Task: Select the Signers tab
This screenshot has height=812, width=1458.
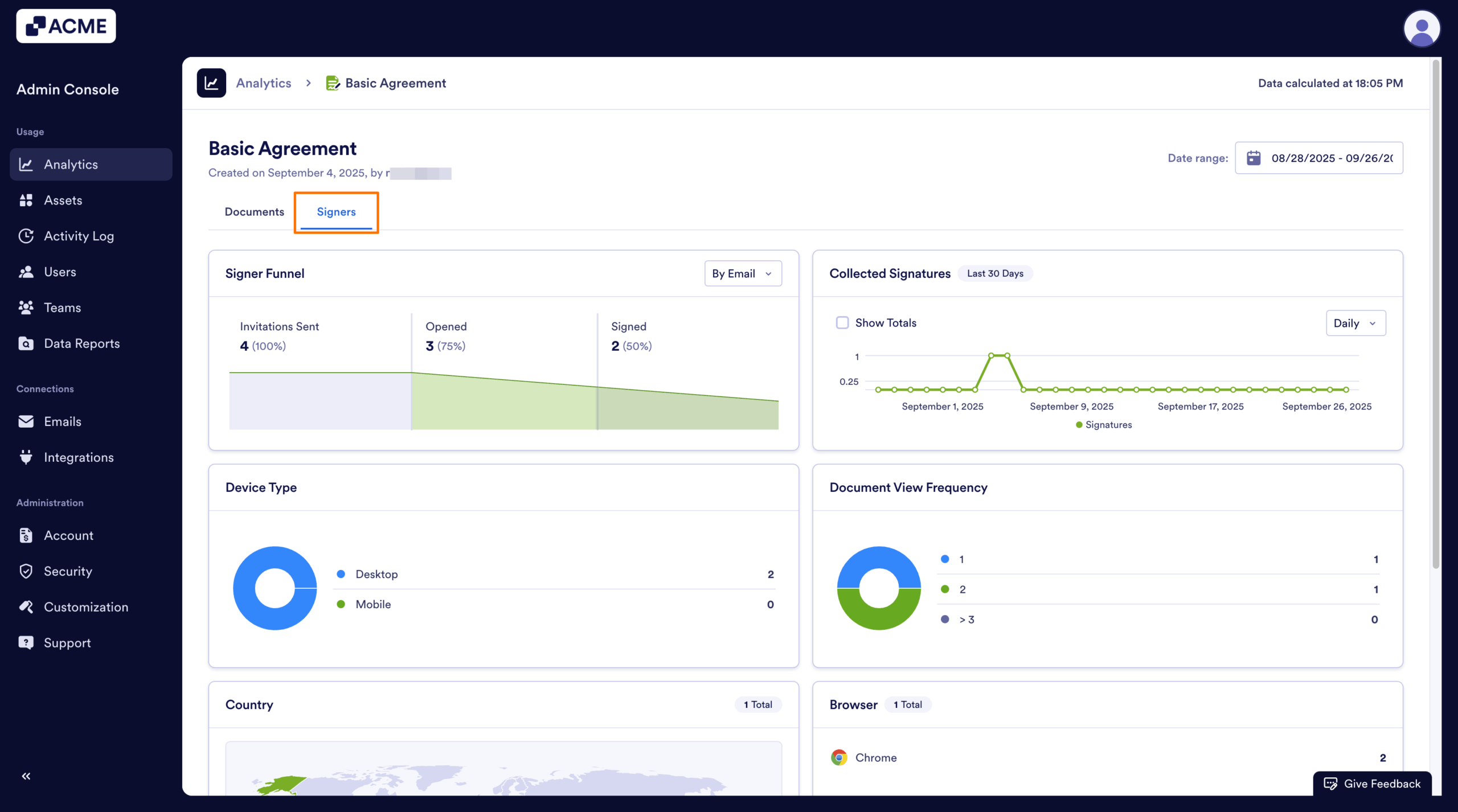Action: point(336,212)
